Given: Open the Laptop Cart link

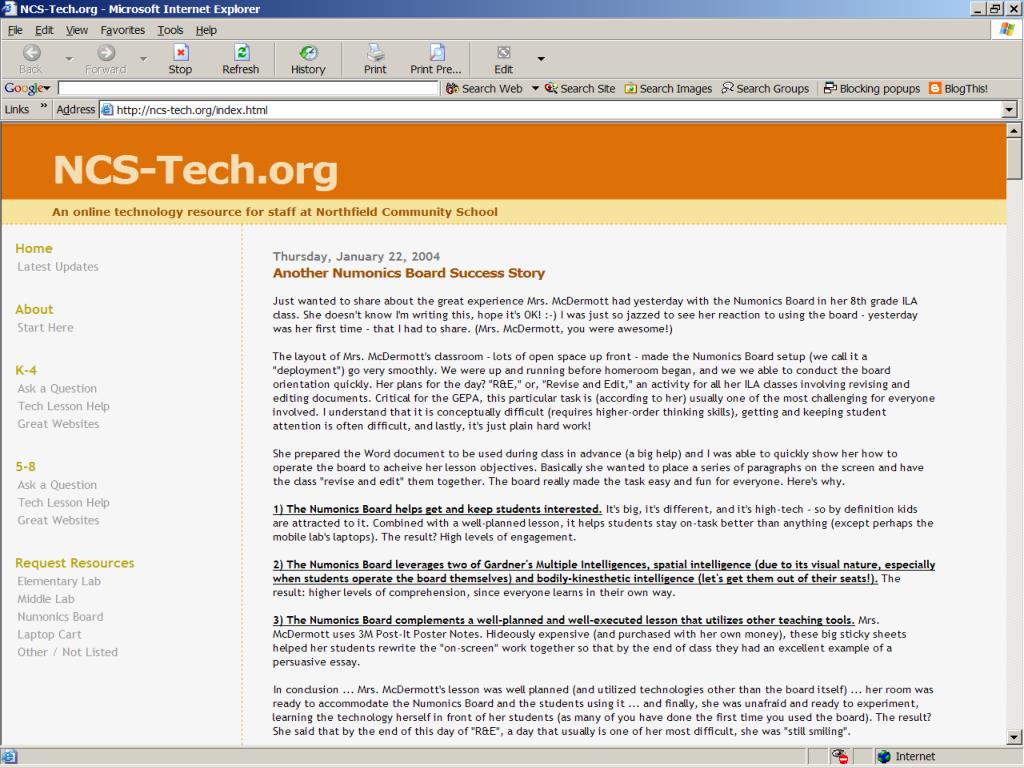Looking at the screenshot, I should tap(49, 634).
